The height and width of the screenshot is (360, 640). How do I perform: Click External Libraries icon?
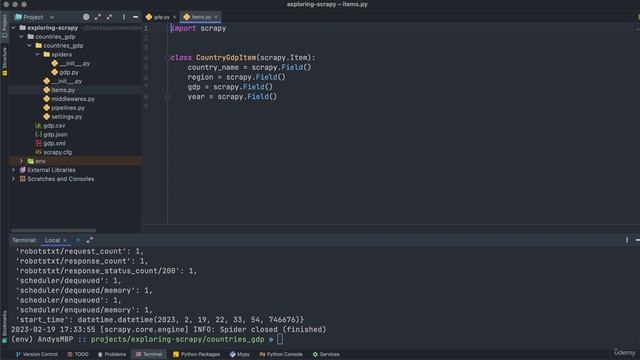click(22, 170)
